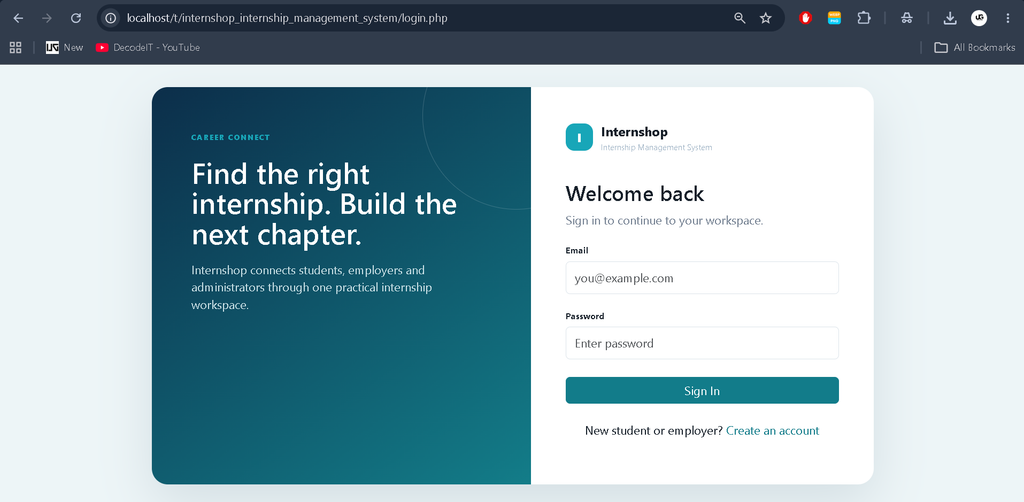The image size is (1024, 502).
Task: Click the browser forward arrow
Action: 47,18
